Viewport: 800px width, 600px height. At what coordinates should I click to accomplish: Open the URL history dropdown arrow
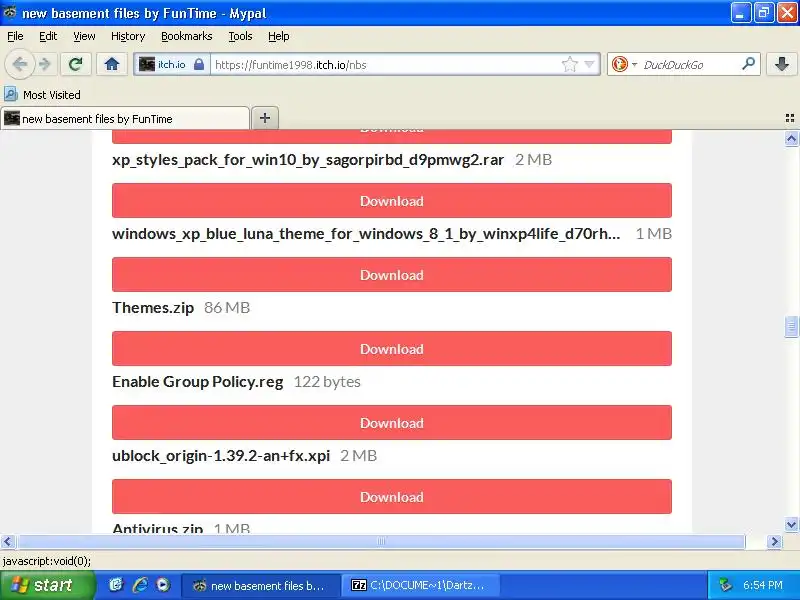[x=589, y=64]
